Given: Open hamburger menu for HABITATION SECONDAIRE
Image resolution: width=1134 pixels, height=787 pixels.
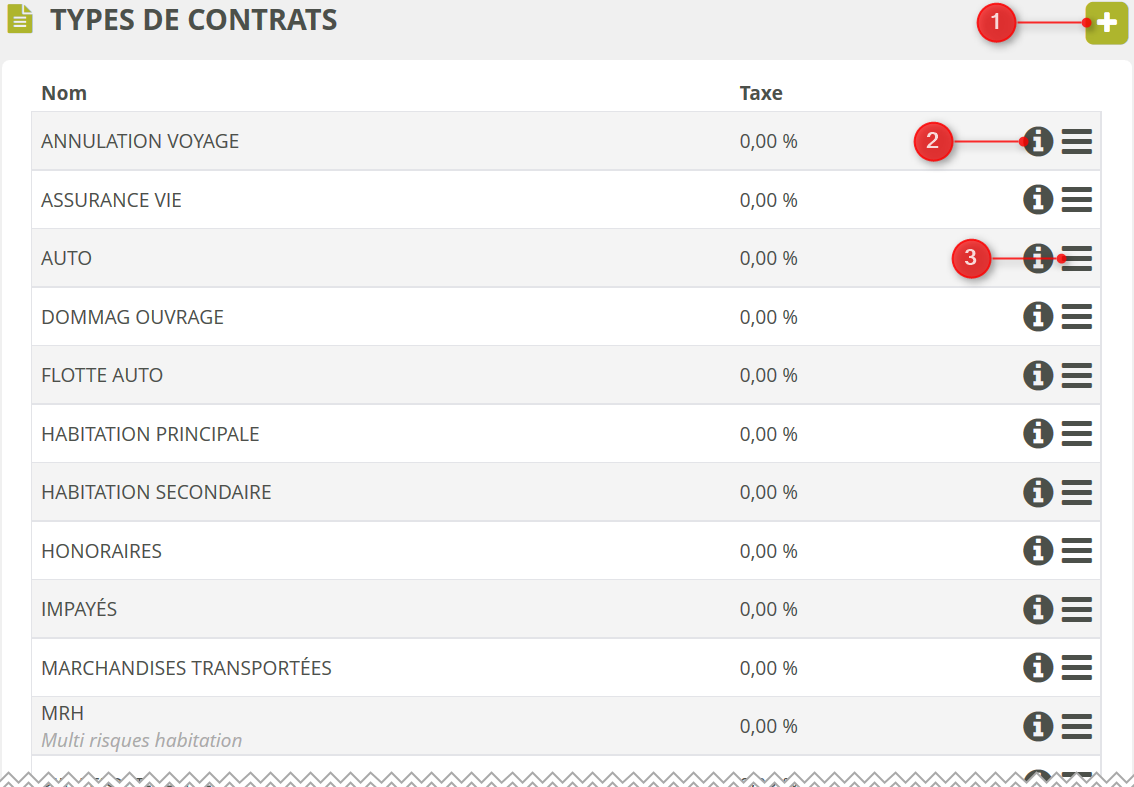Looking at the screenshot, I should click(x=1076, y=492).
